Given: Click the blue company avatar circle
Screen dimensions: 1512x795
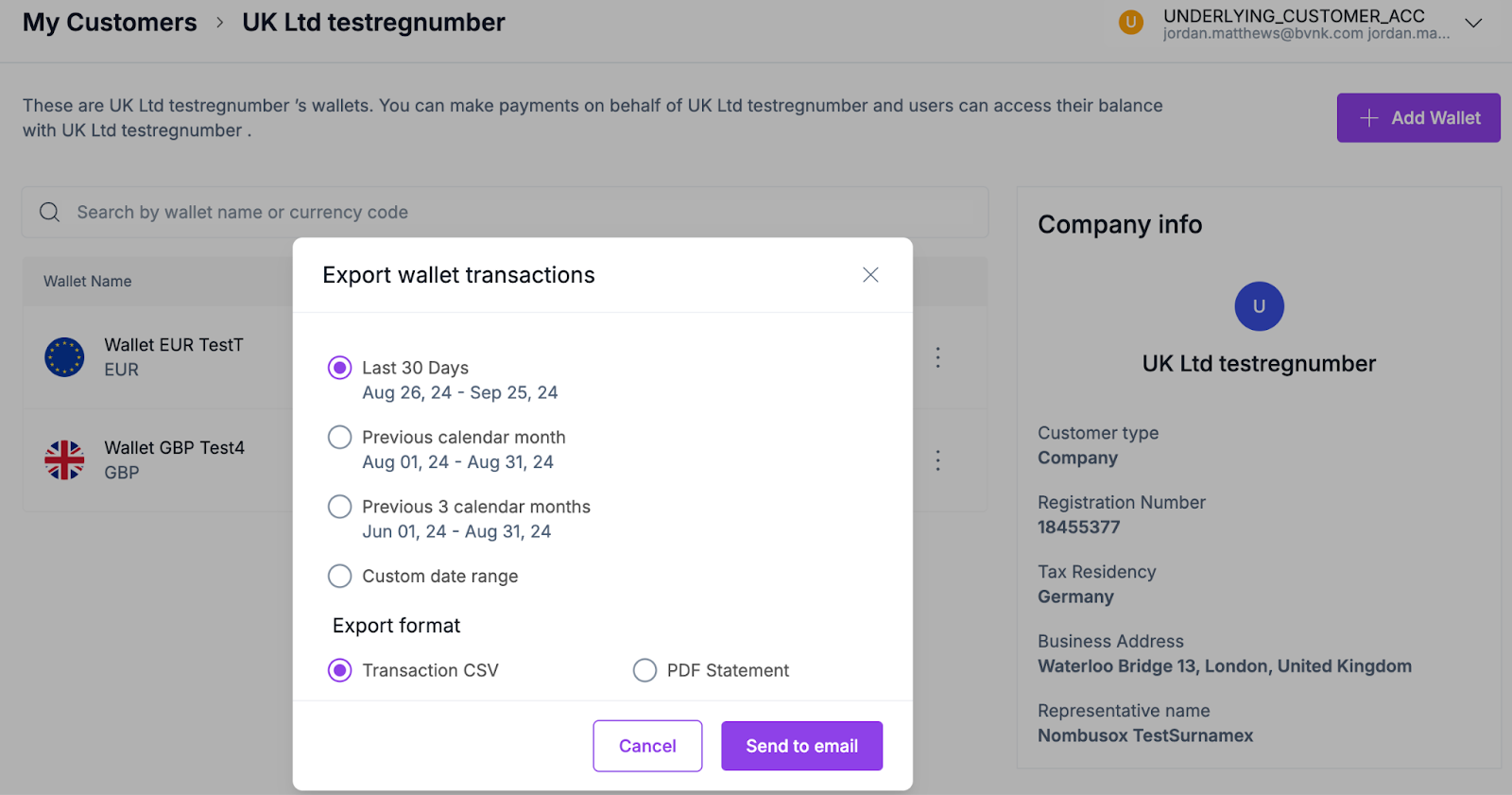Looking at the screenshot, I should click(1259, 306).
